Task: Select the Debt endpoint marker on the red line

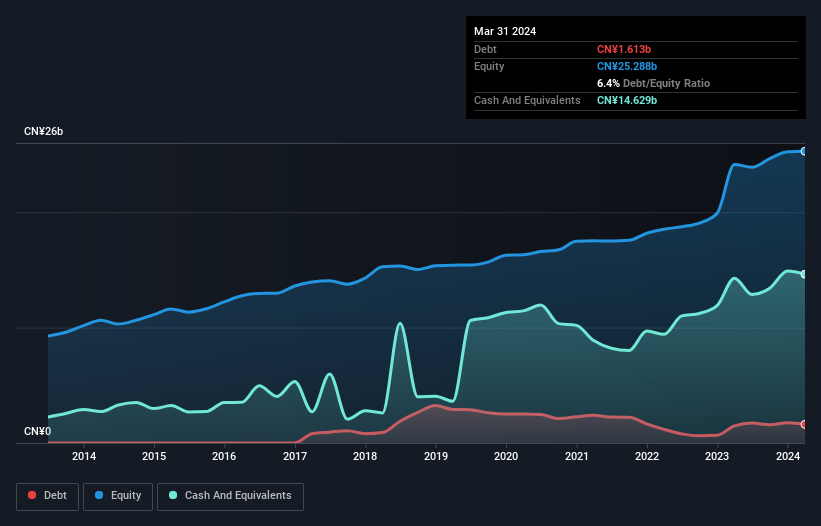Action: pyautogui.click(x=804, y=424)
